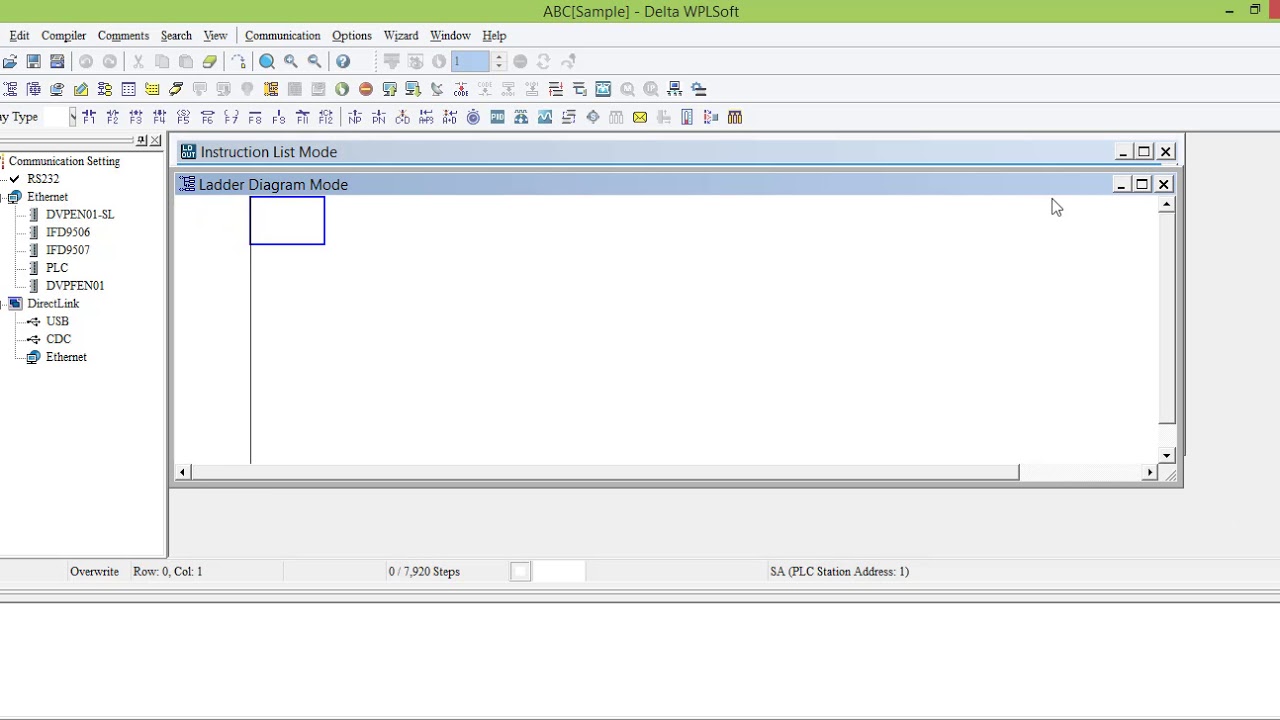Click the PC upload arrow icon
The width and height of the screenshot is (1280, 720).
[x=389, y=89]
